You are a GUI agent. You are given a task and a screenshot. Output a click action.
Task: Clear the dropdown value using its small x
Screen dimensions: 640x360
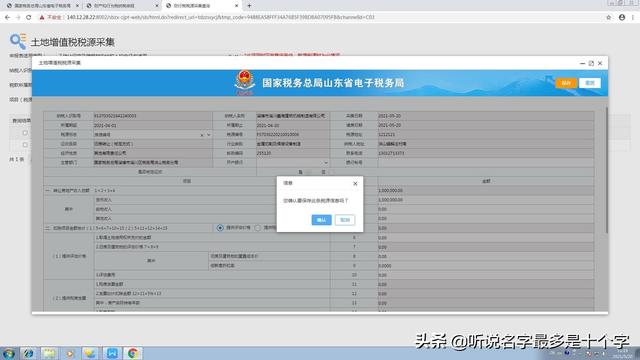(x=202, y=135)
